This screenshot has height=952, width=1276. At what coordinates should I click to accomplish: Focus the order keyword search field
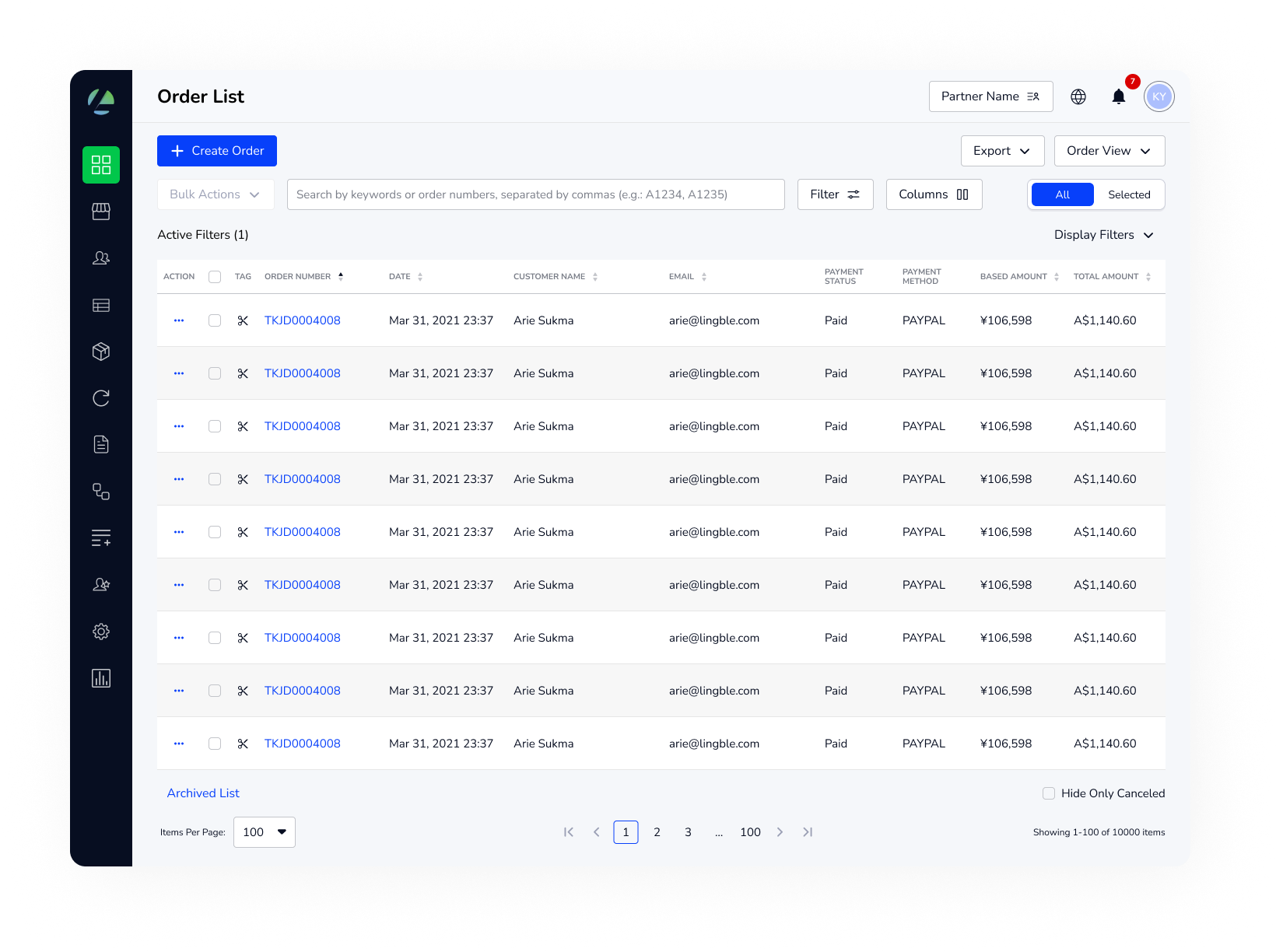(x=536, y=194)
